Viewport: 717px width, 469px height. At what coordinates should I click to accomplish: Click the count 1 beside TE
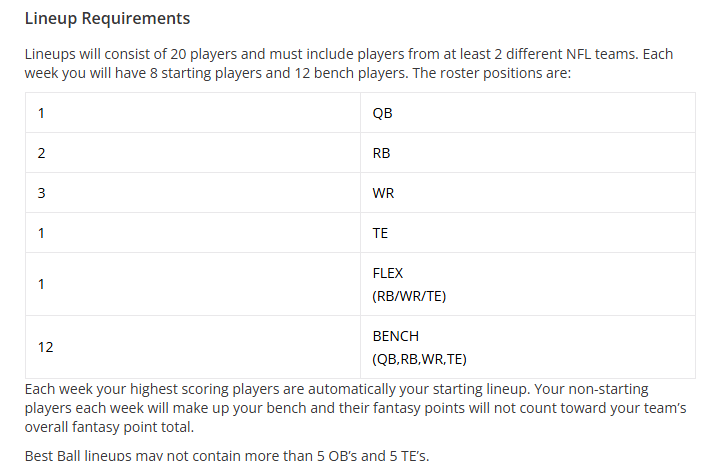point(41,233)
